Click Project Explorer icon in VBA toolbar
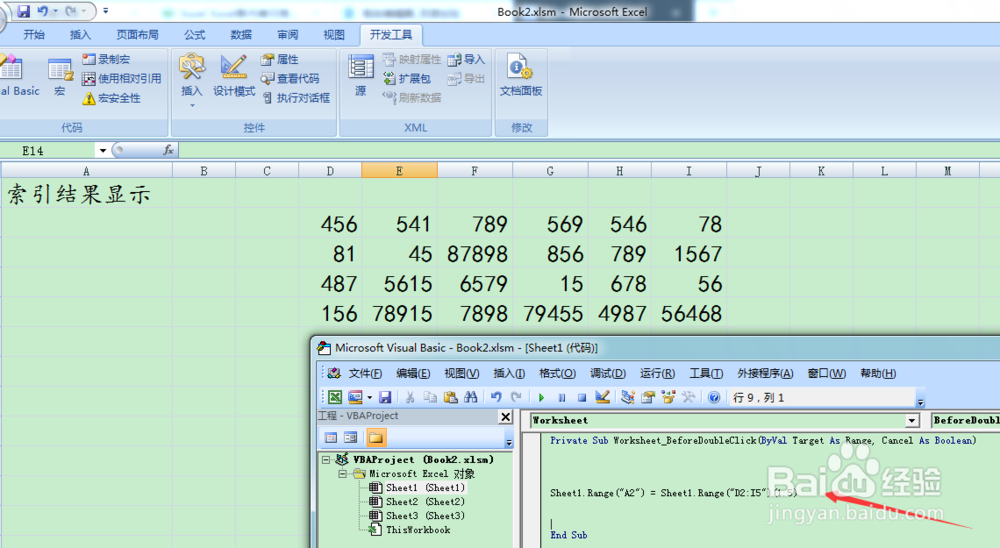 click(628, 397)
